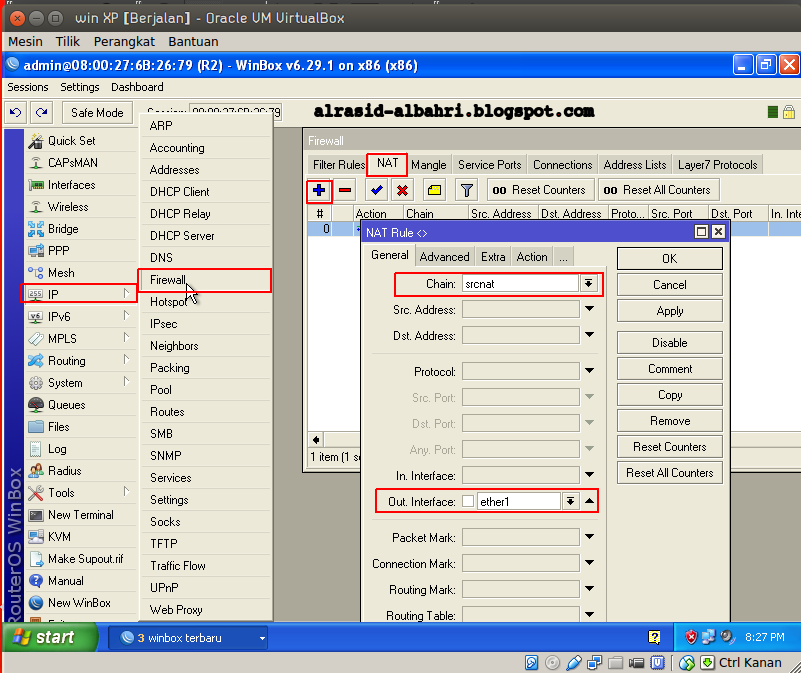Expand the Protocol field
The image size is (801, 673).
coord(590,370)
